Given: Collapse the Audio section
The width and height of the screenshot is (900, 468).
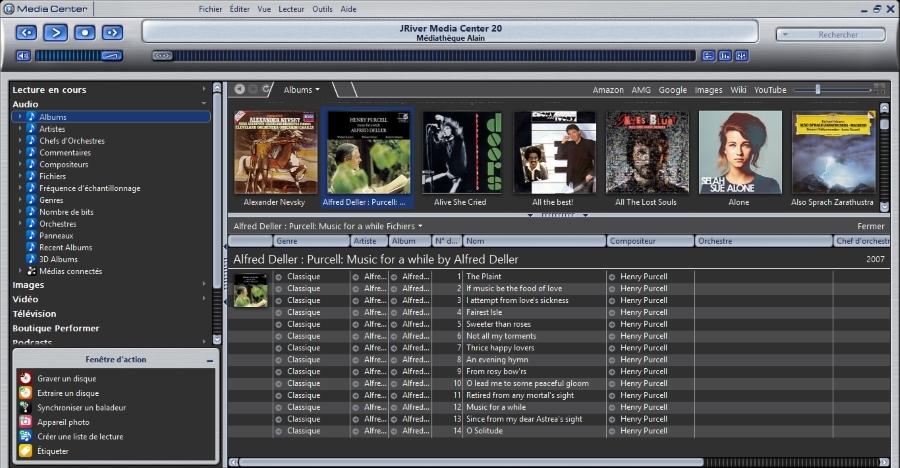Looking at the screenshot, I should 204,104.
